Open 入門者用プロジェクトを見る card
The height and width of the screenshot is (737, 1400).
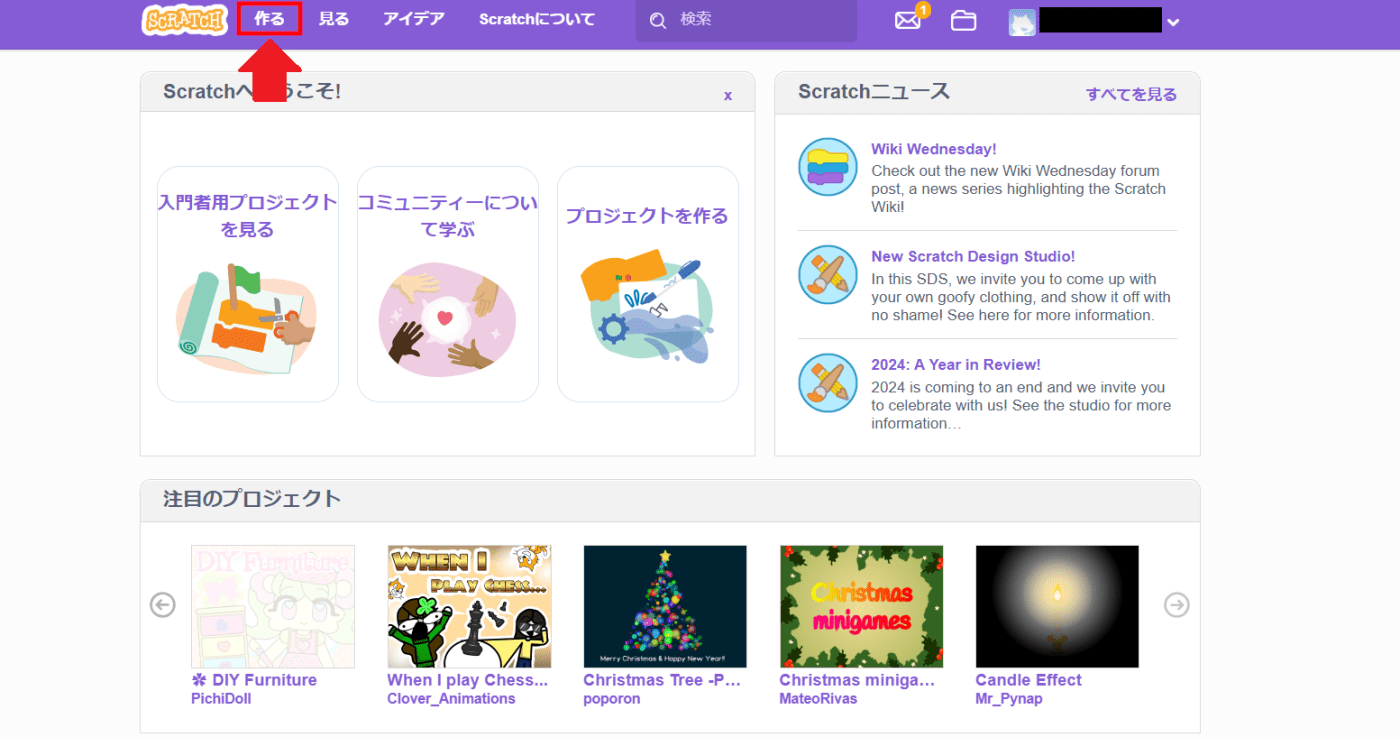point(248,284)
